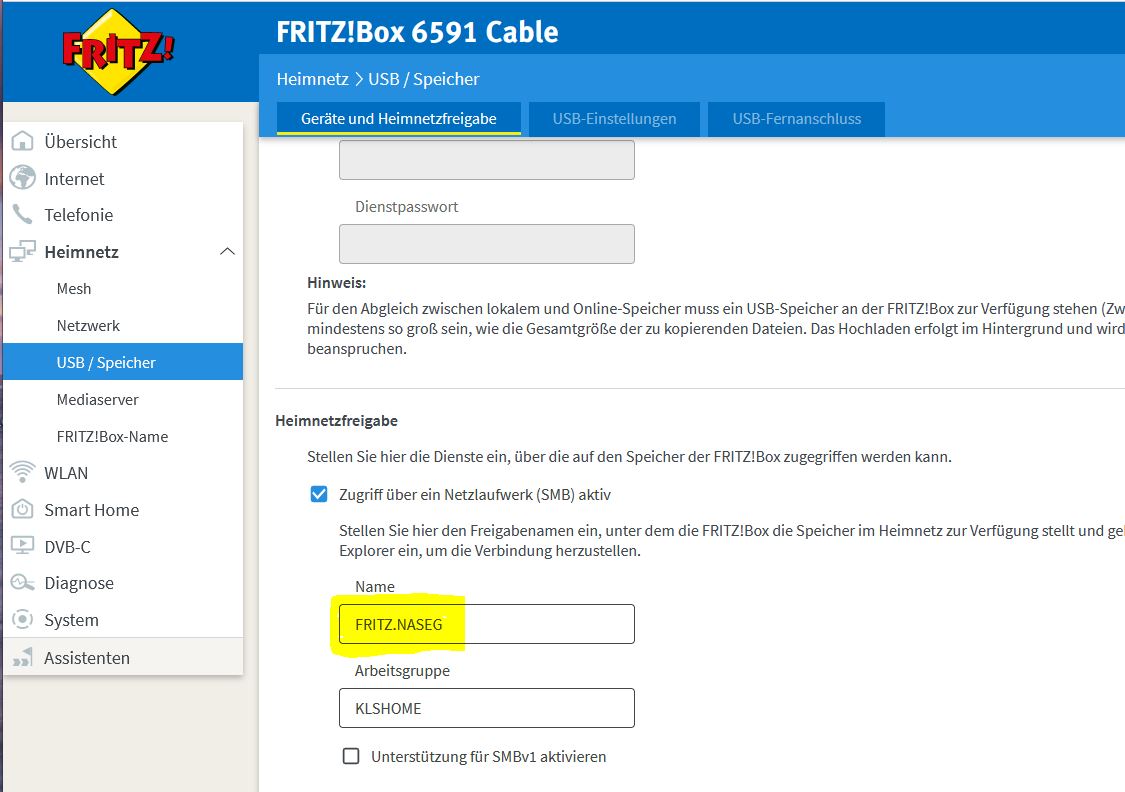Image resolution: width=1125 pixels, height=792 pixels.
Task: Click the WLAN wifi signal icon
Action: pyautogui.click(x=22, y=472)
